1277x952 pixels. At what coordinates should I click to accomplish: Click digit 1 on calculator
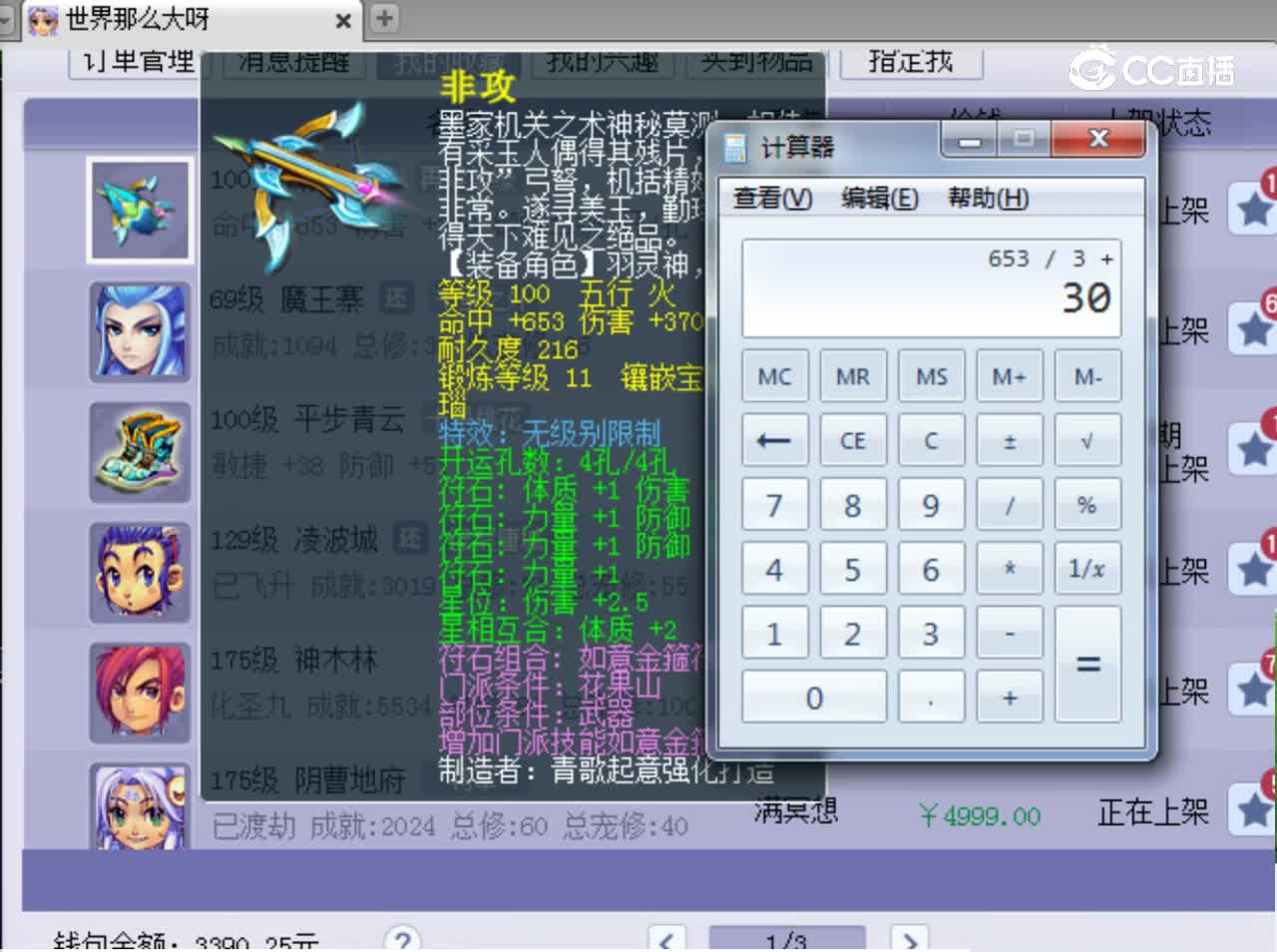774,633
